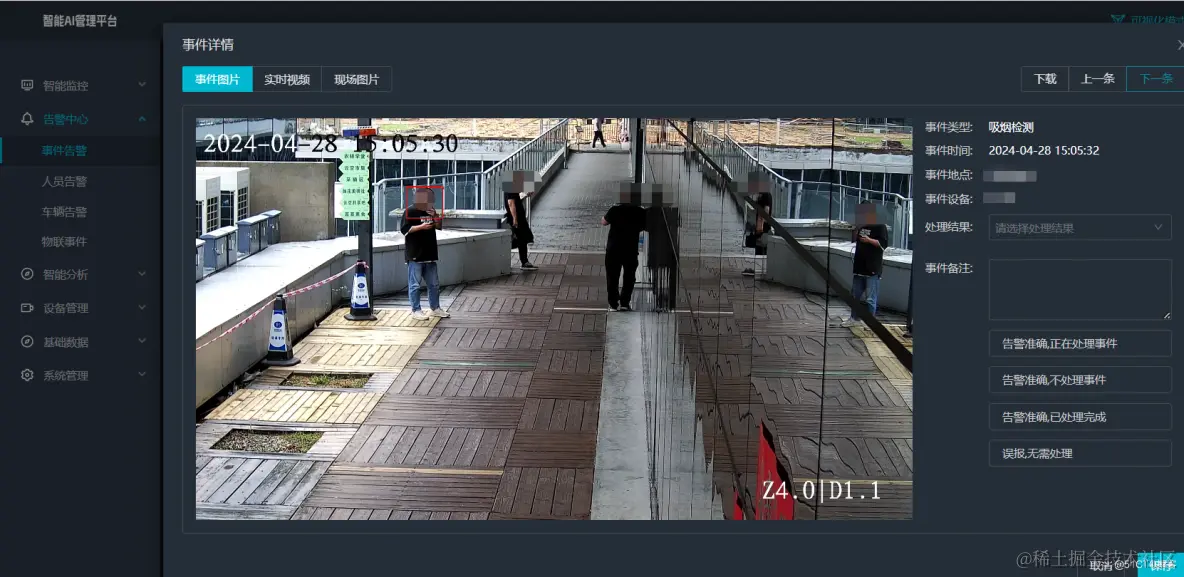Open 物联事件 in the sidebar
Viewport: 1184px width, 577px height.
click(64, 242)
